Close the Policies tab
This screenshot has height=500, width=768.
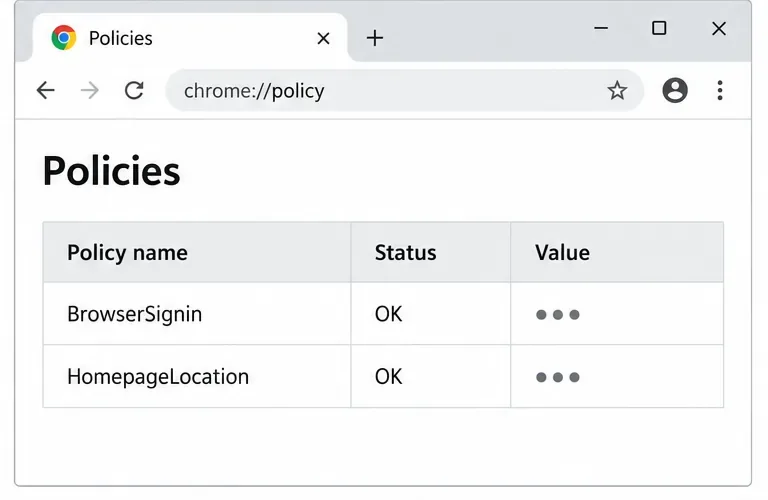point(323,38)
